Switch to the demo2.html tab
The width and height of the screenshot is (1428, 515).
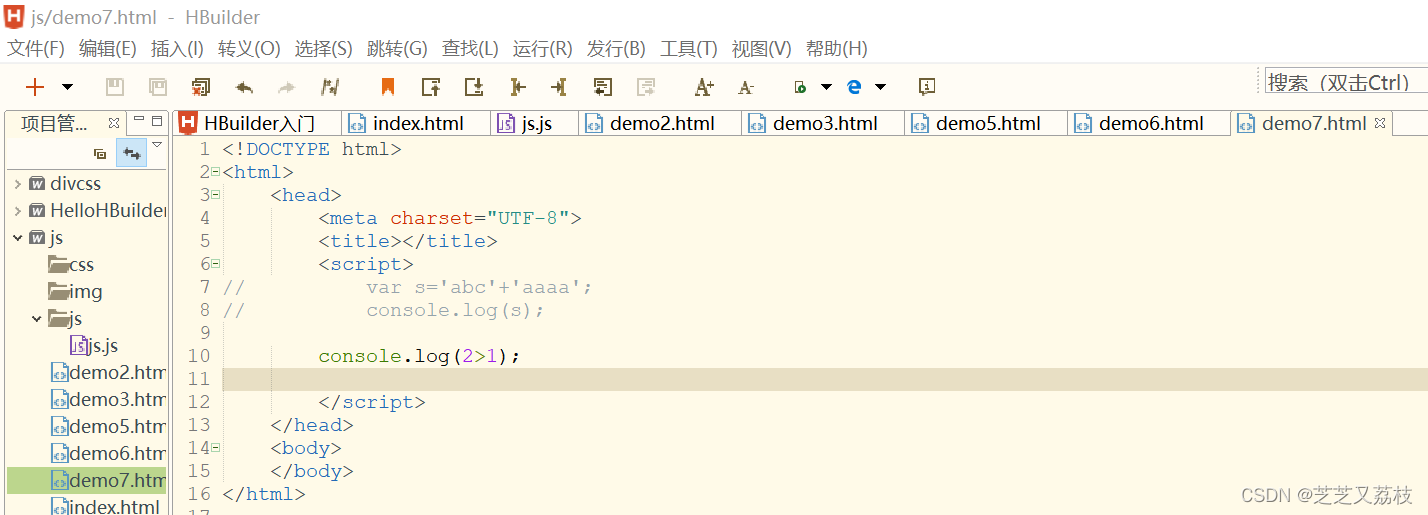661,123
